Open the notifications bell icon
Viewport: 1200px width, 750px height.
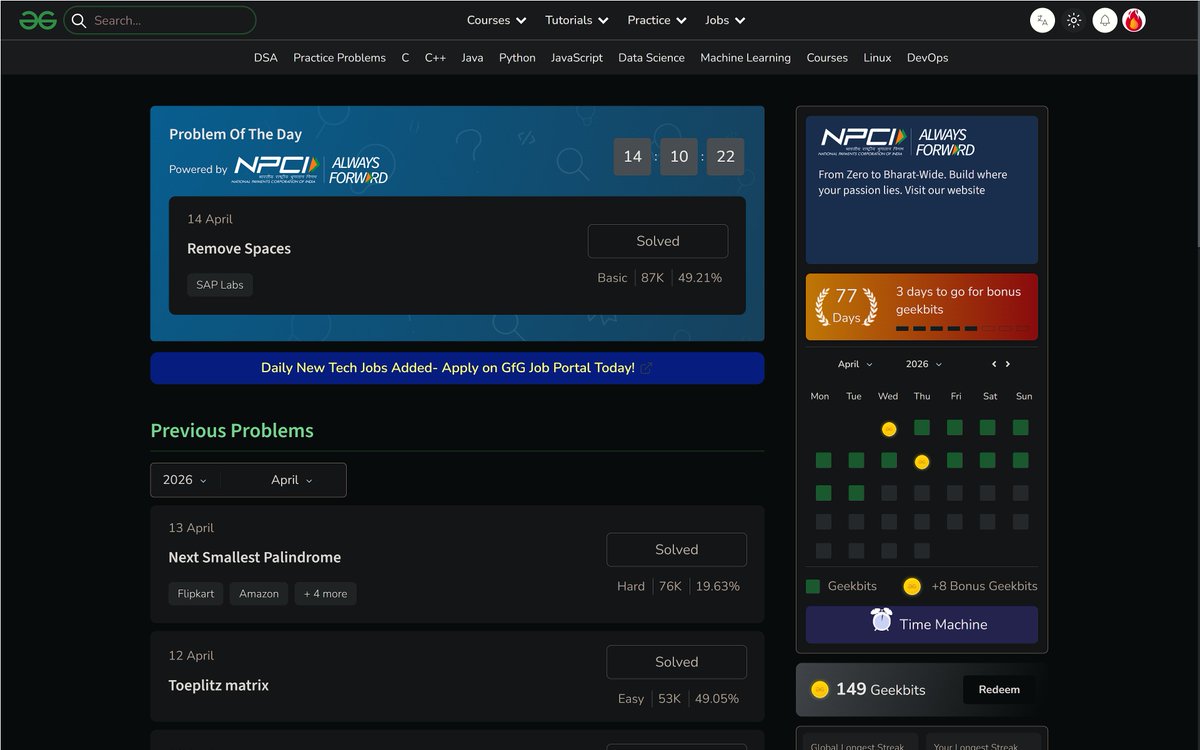pos(1105,20)
